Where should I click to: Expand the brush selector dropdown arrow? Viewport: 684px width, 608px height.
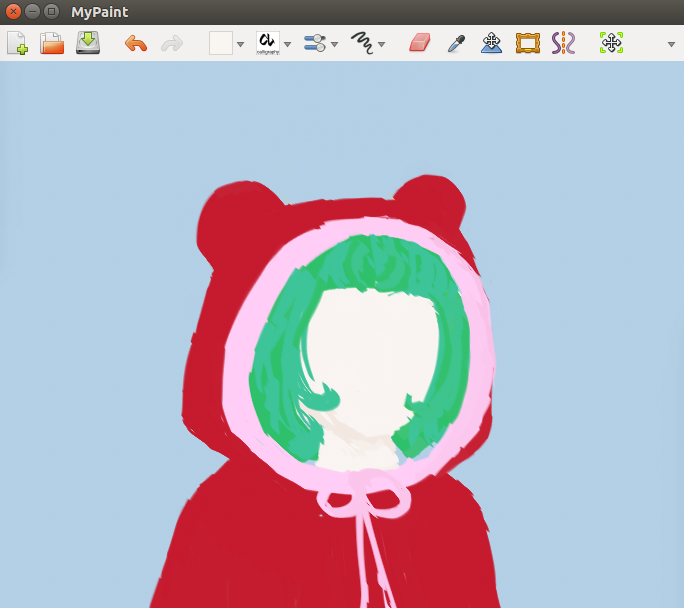[288, 44]
